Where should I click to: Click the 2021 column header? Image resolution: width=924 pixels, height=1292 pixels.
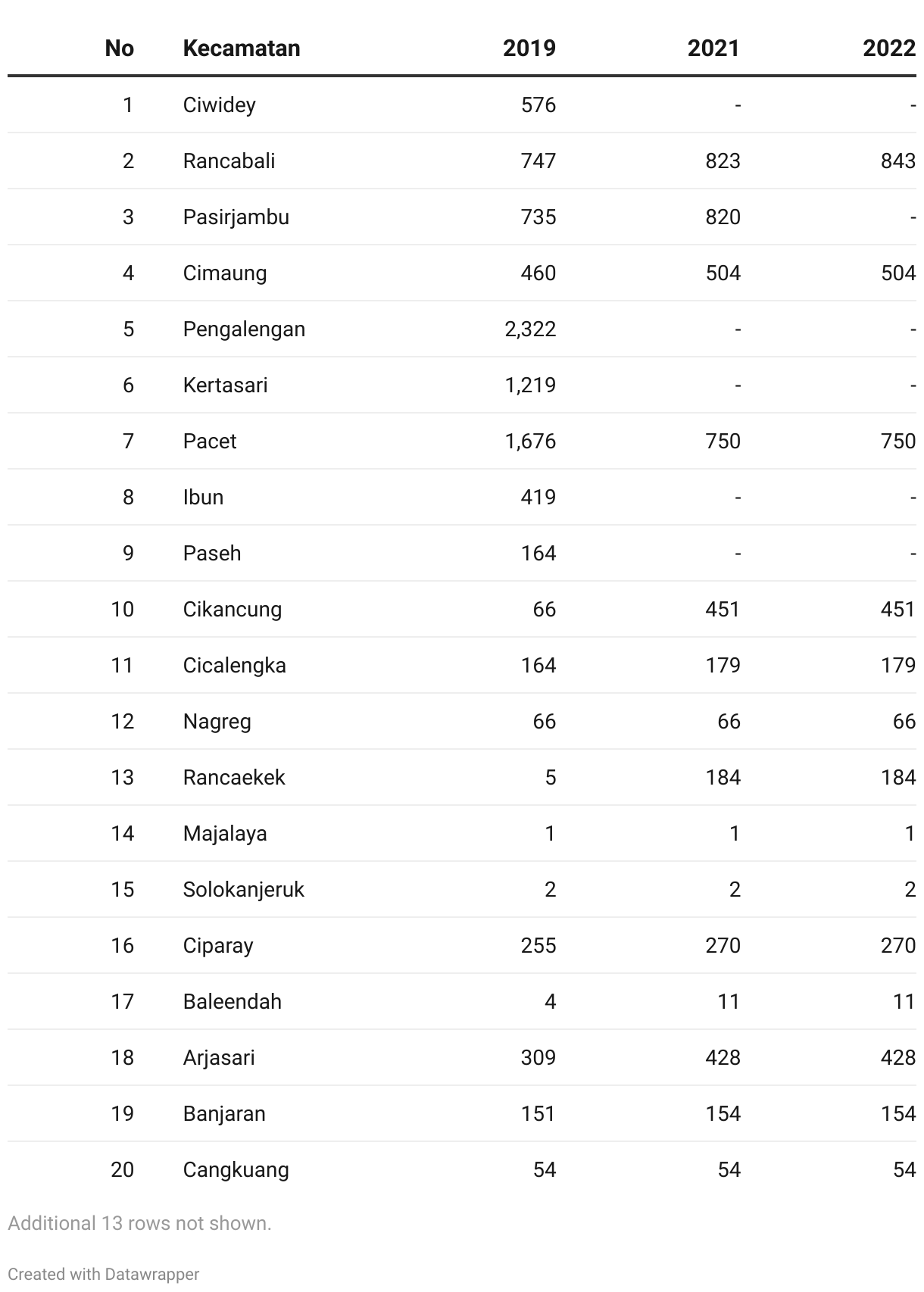click(713, 48)
